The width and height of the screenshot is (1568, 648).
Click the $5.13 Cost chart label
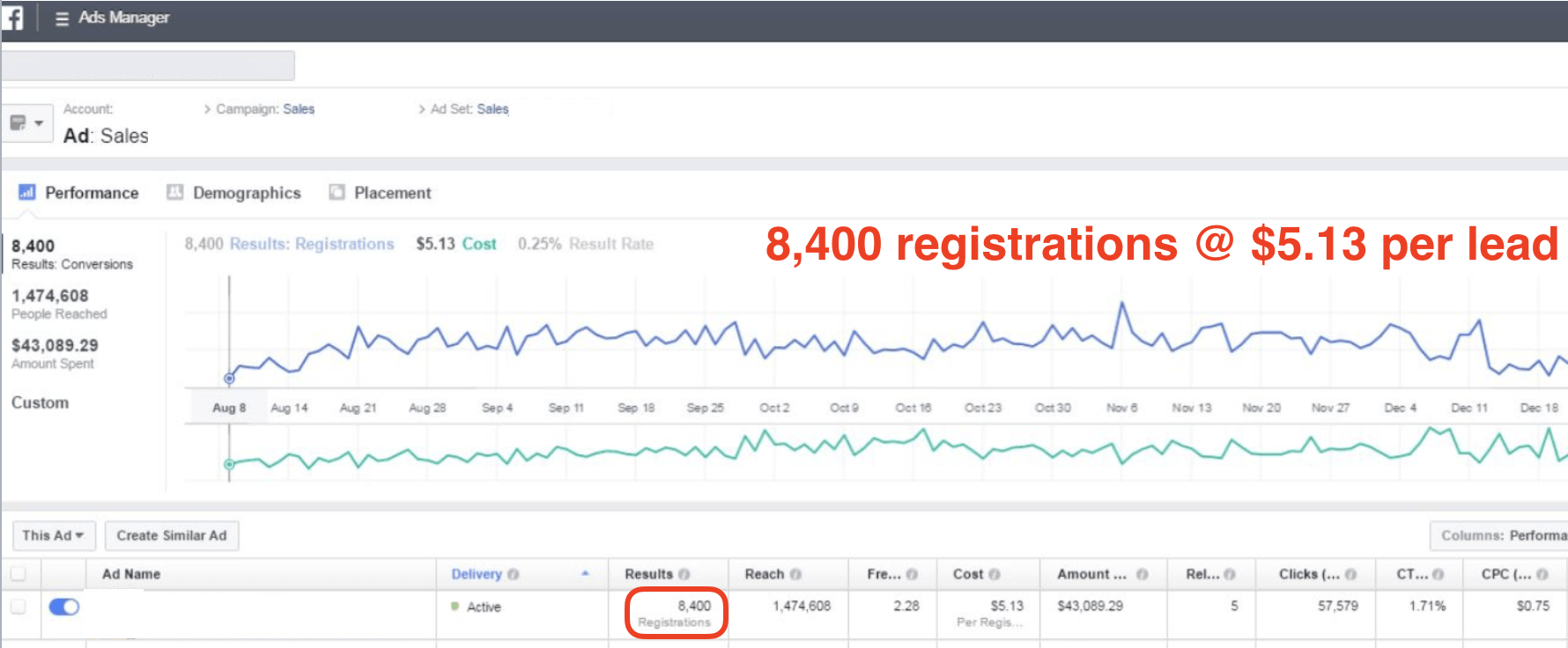click(x=456, y=244)
